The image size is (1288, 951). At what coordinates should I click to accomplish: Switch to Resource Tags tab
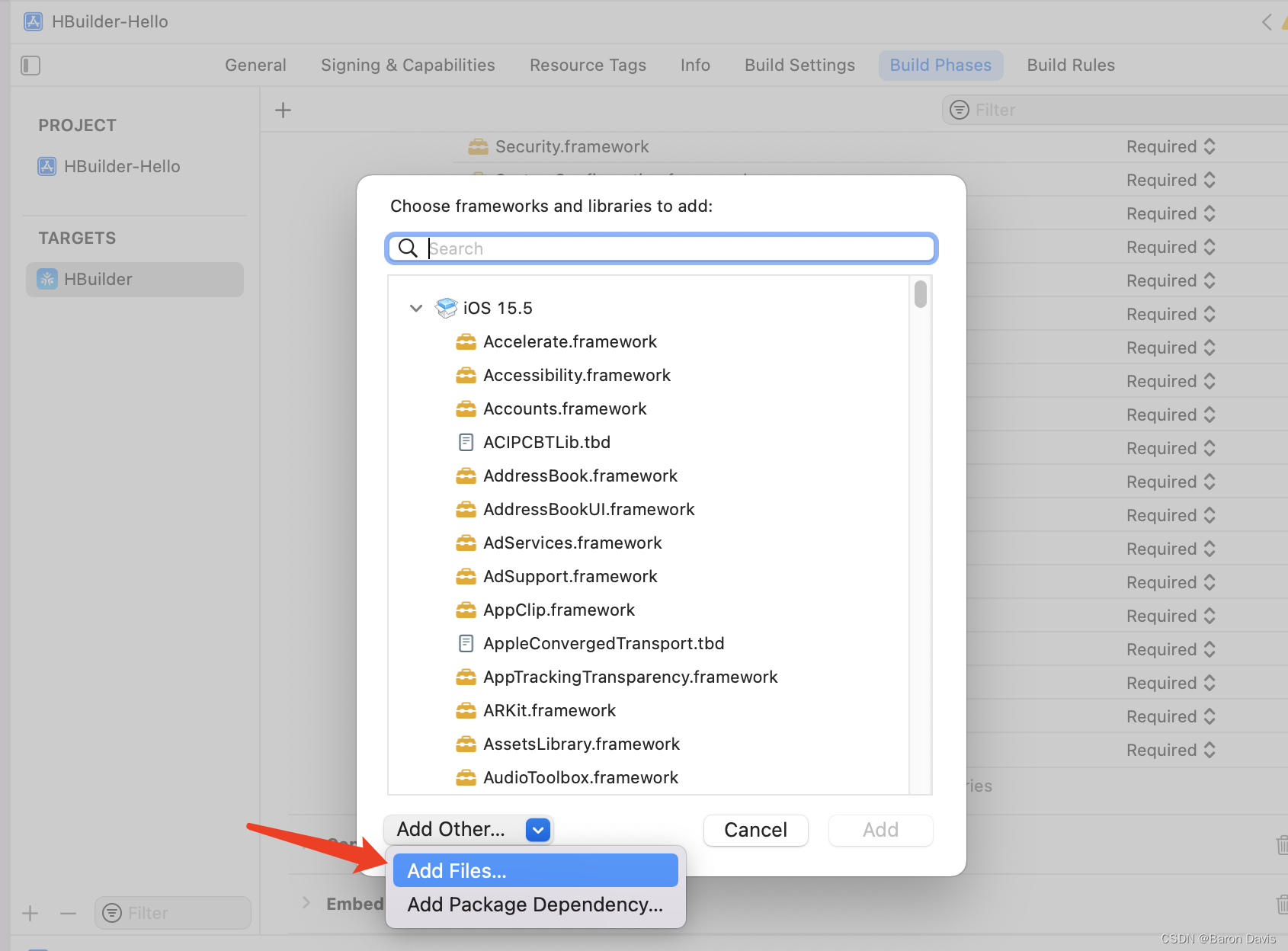coord(588,66)
